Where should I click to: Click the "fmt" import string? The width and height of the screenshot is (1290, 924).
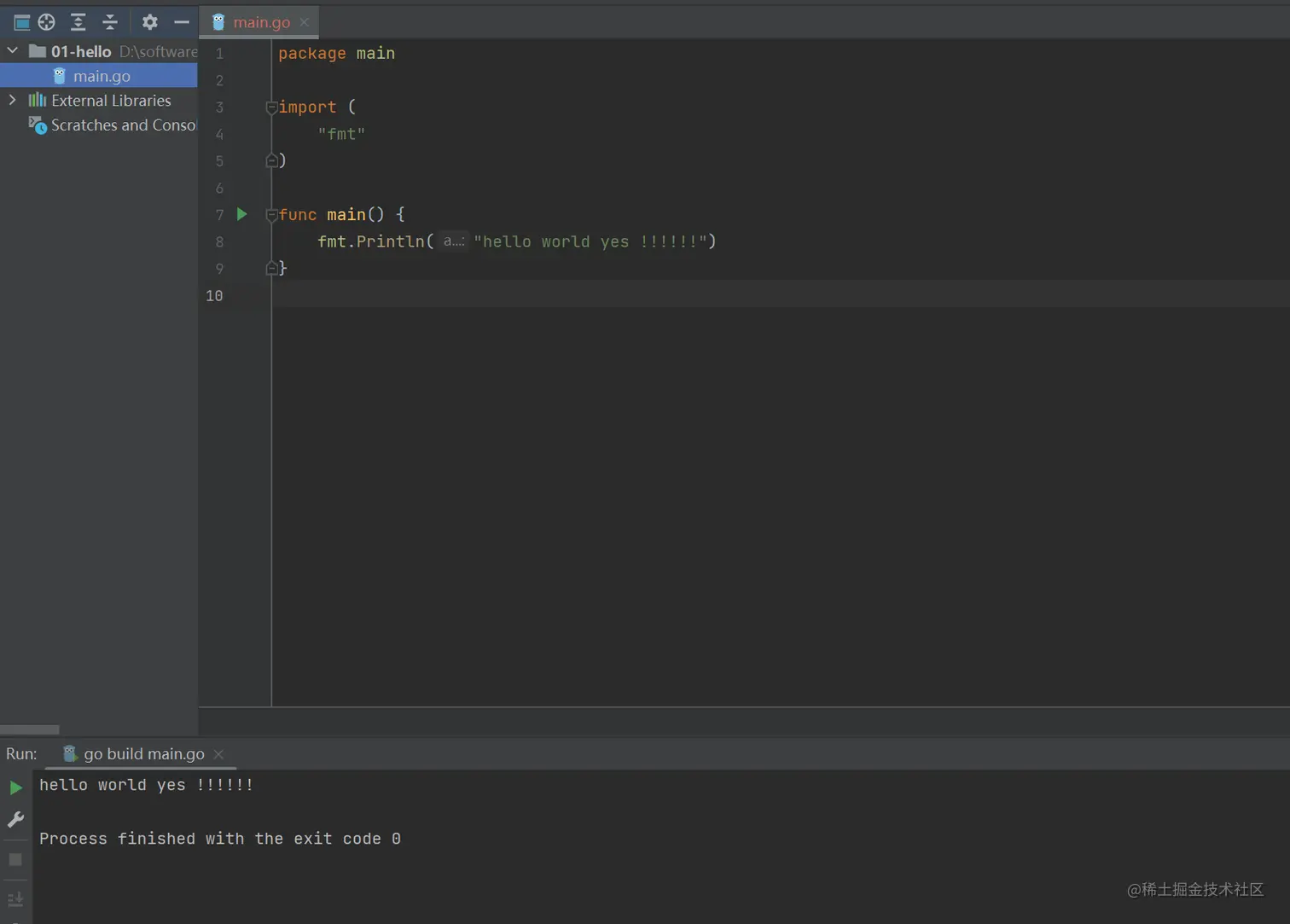341,134
